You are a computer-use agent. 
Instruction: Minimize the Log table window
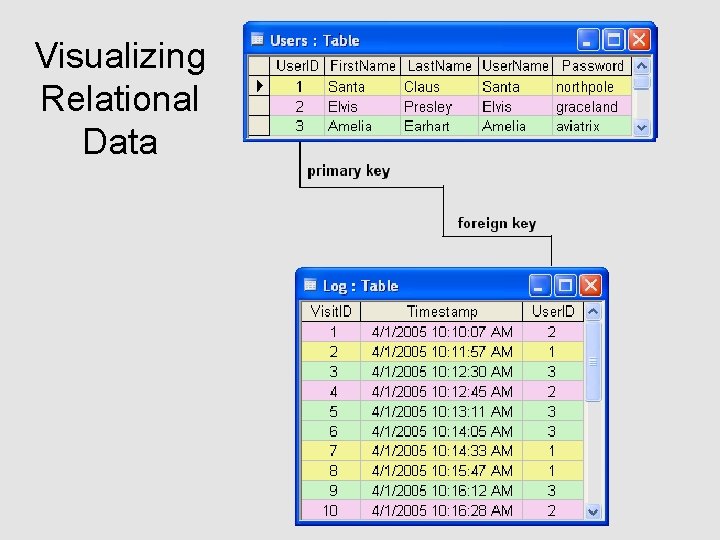coord(540,285)
